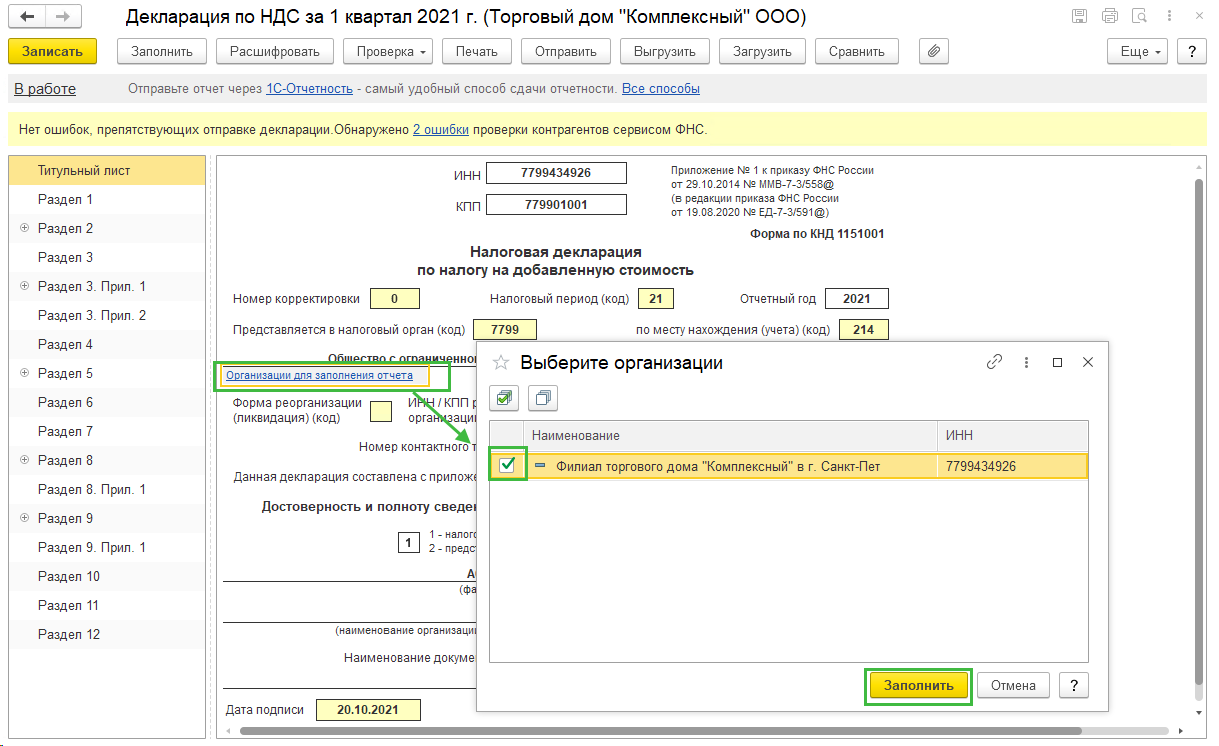Collapse the branch row's minus icon

pyautogui.click(x=540, y=466)
